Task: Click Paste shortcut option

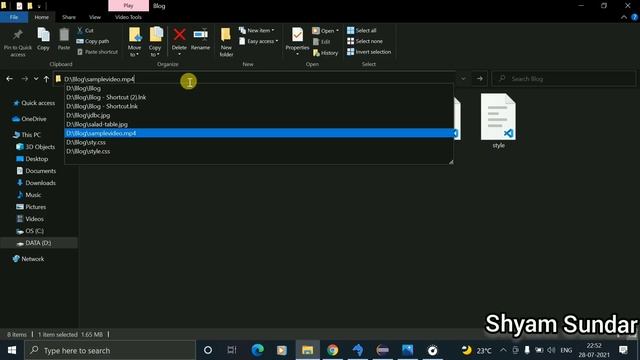Action: [x=97, y=52]
